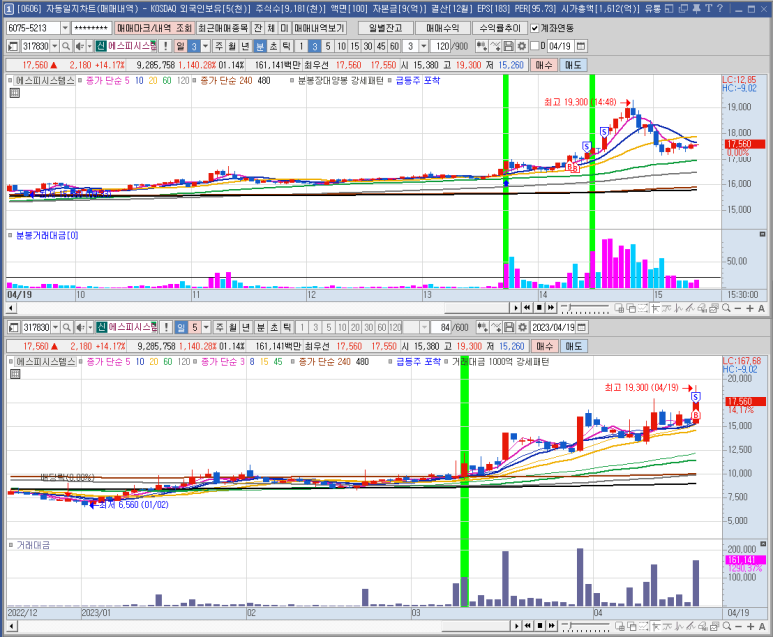Open the upper chart's settings gear icon
The image size is (773, 637).
[522, 46]
